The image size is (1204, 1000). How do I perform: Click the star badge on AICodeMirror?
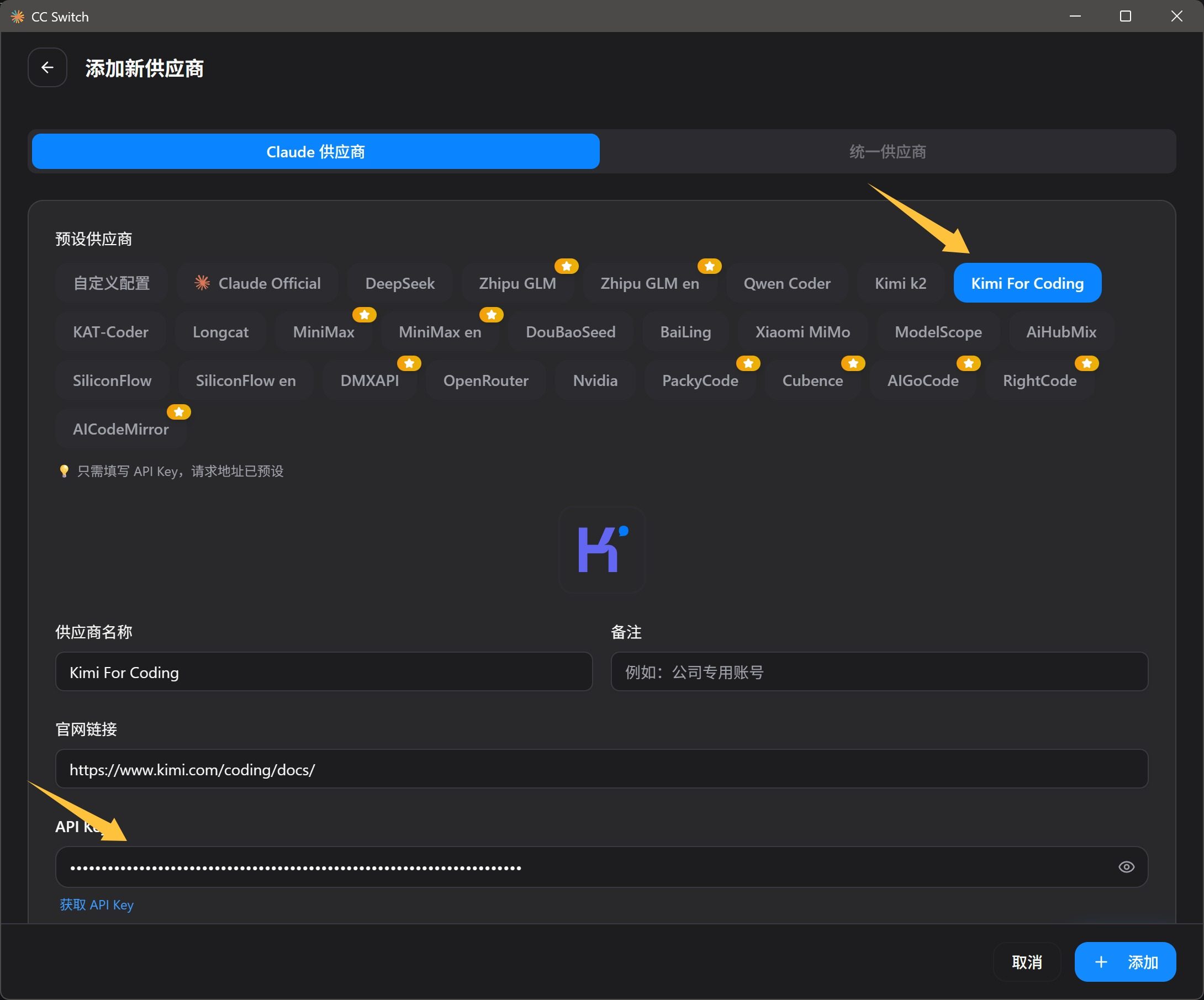pos(178,411)
